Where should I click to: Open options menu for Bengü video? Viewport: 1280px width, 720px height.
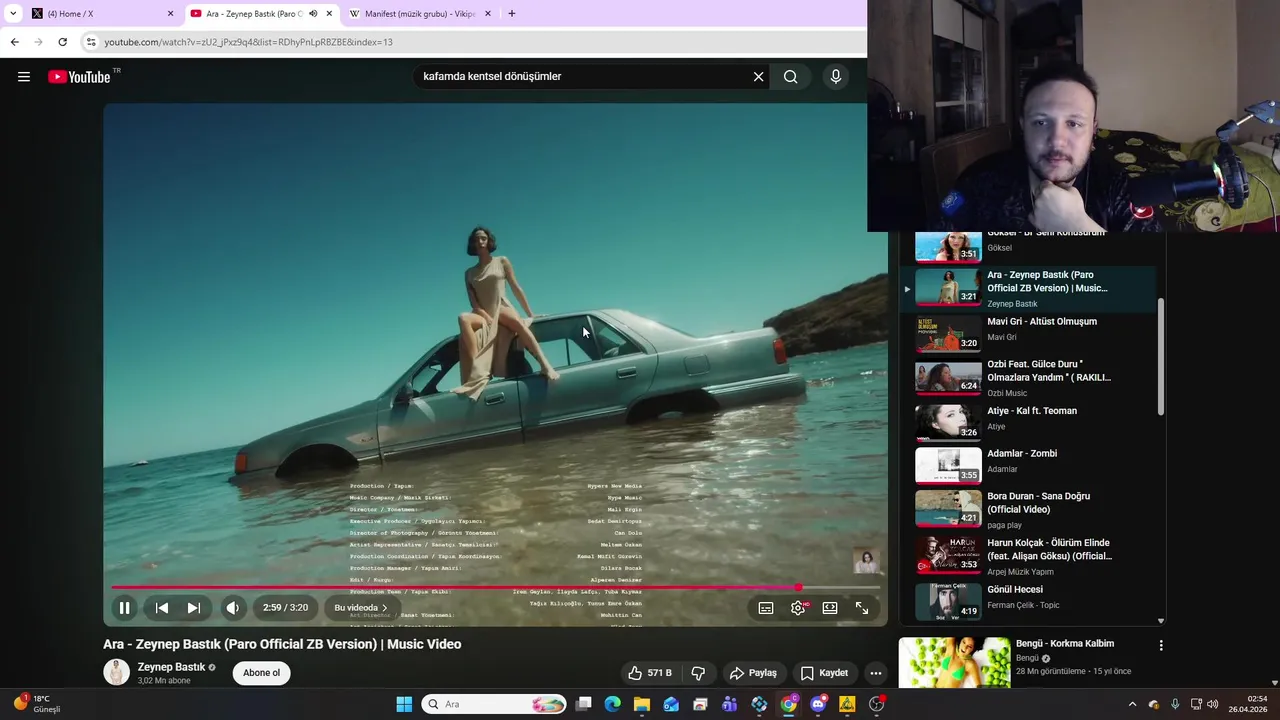(x=1161, y=646)
